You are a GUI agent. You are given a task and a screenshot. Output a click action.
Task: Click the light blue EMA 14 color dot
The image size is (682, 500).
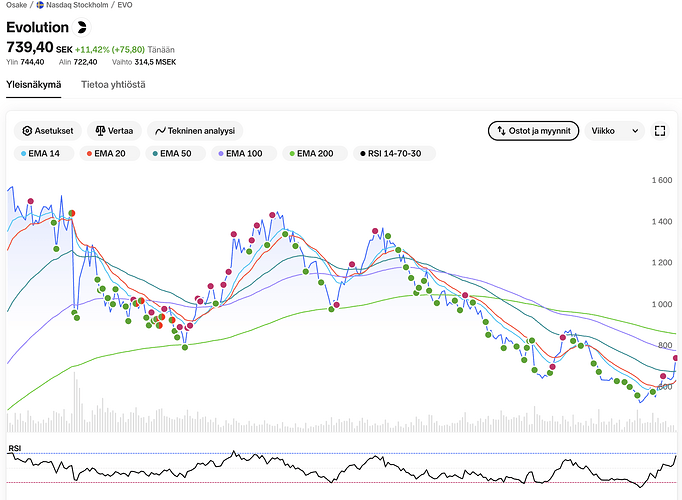click(23, 153)
